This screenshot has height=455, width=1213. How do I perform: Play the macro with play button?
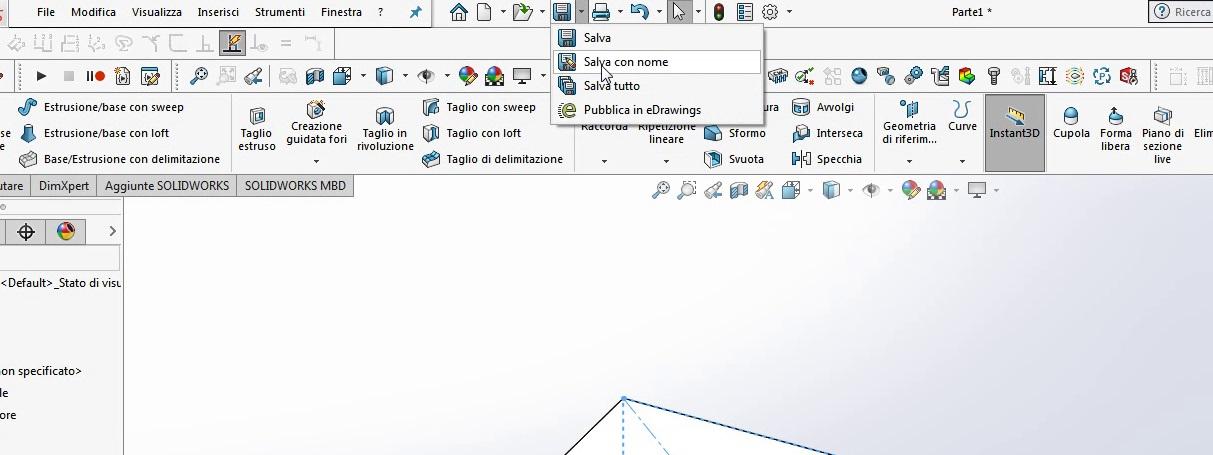coord(41,76)
